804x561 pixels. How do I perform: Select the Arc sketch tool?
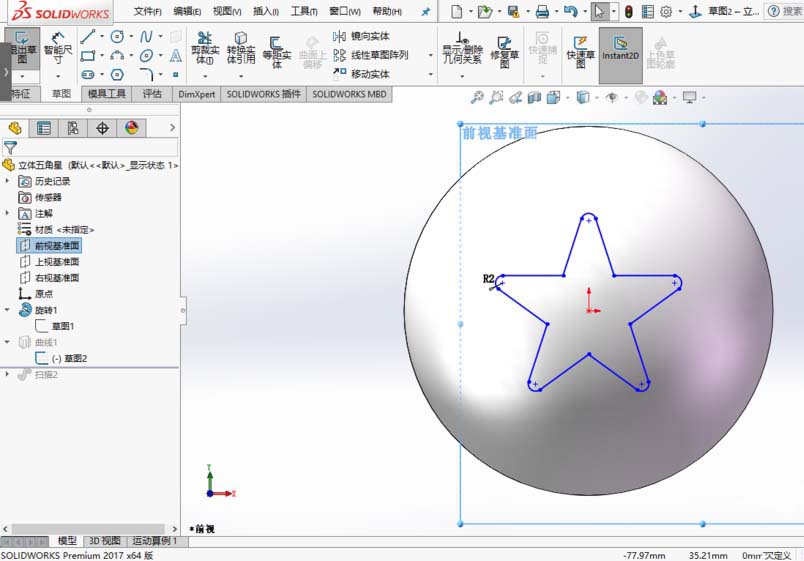click(117, 55)
